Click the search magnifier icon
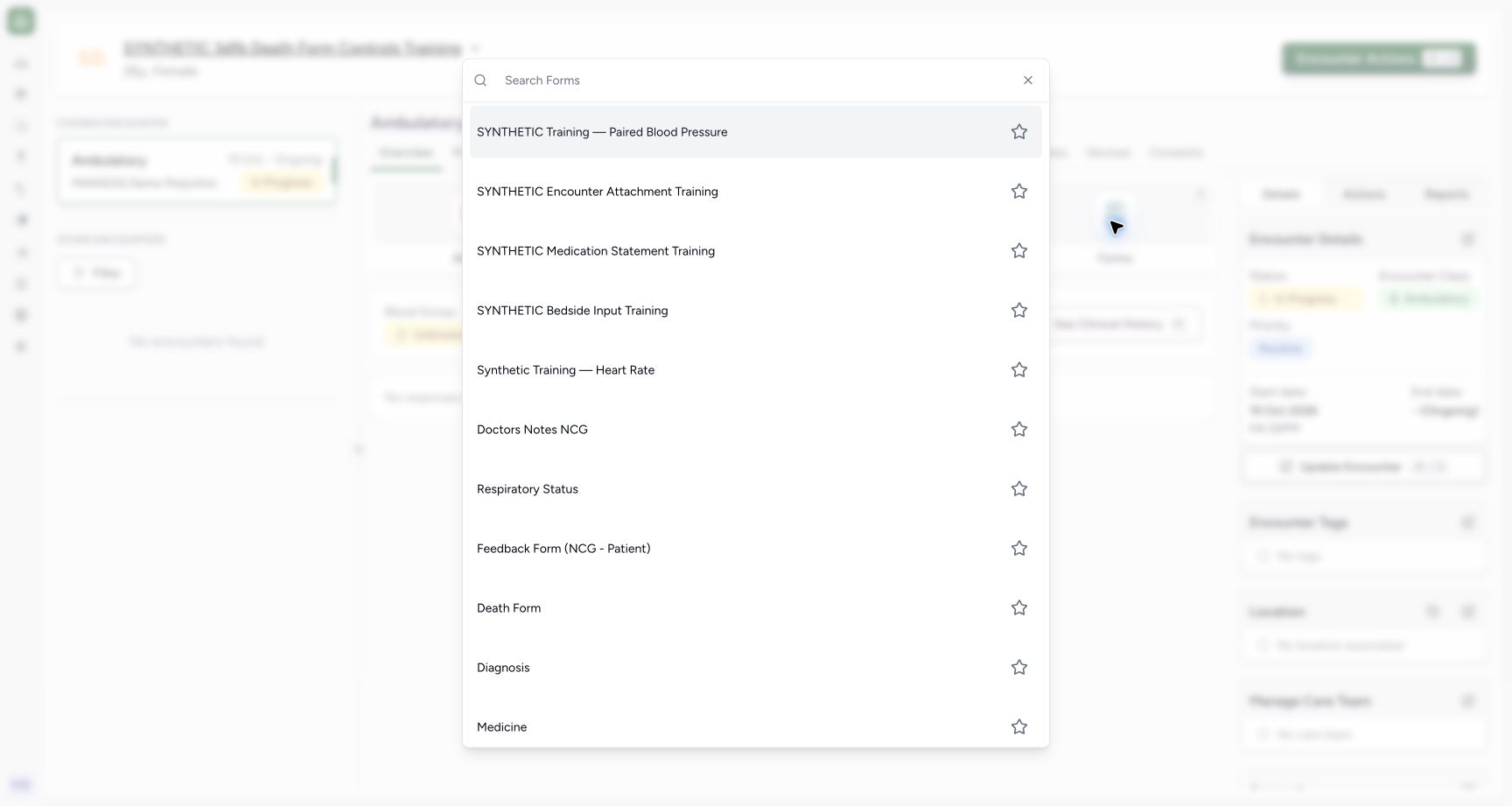The height and width of the screenshot is (806, 1512). click(480, 81)
